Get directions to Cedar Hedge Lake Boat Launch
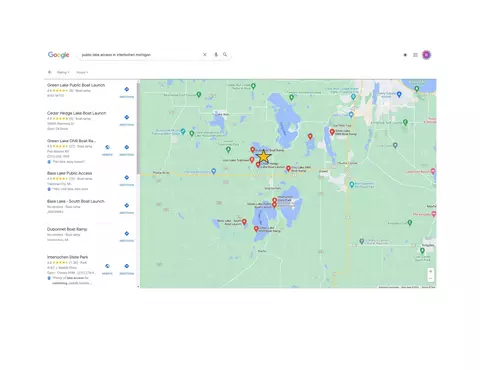The height and width of the screenshot is (370, 480). 127,119
